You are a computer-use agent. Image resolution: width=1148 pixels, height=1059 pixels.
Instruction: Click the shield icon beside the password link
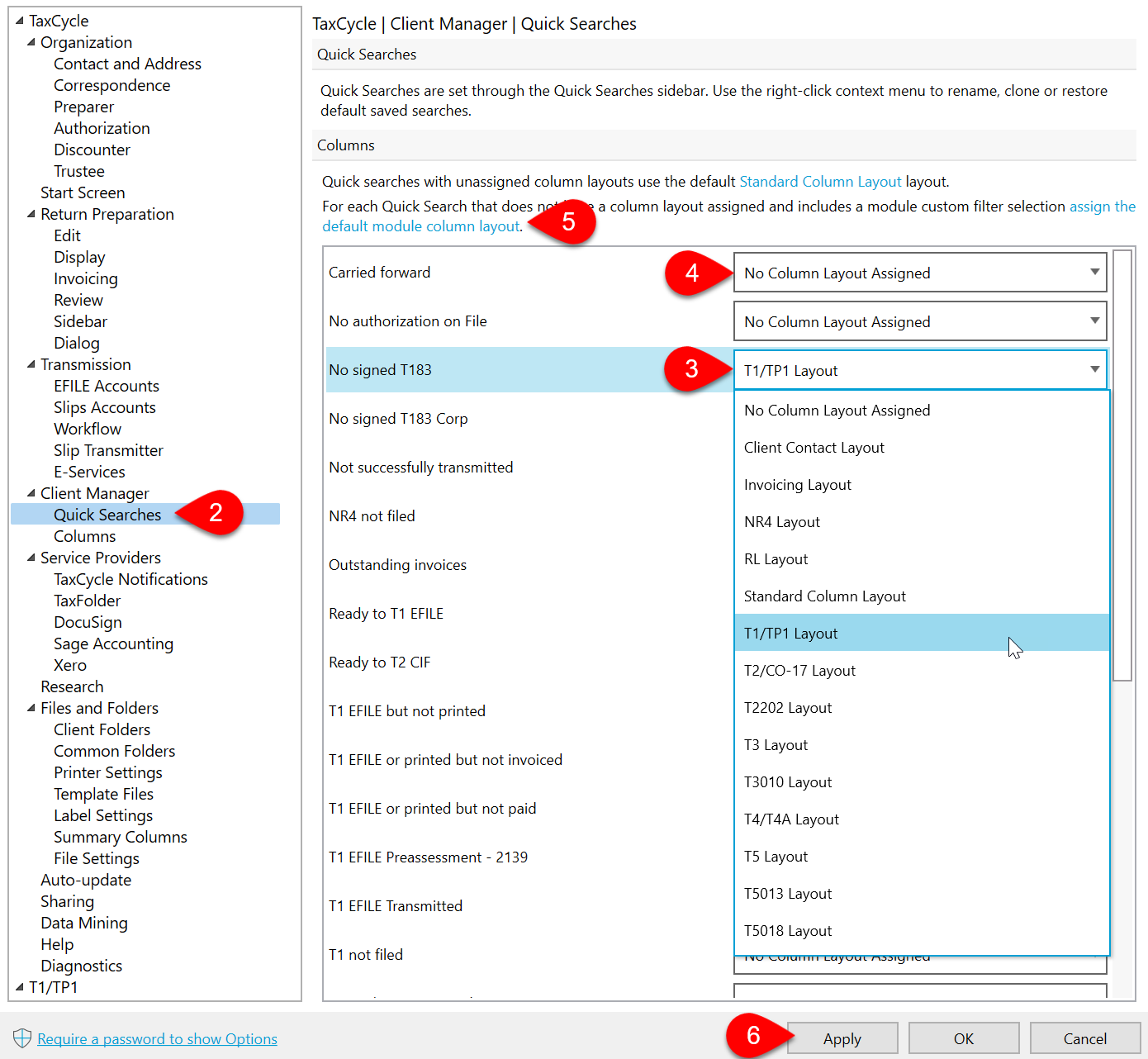pyautogui.click(x=22, y=1038)
